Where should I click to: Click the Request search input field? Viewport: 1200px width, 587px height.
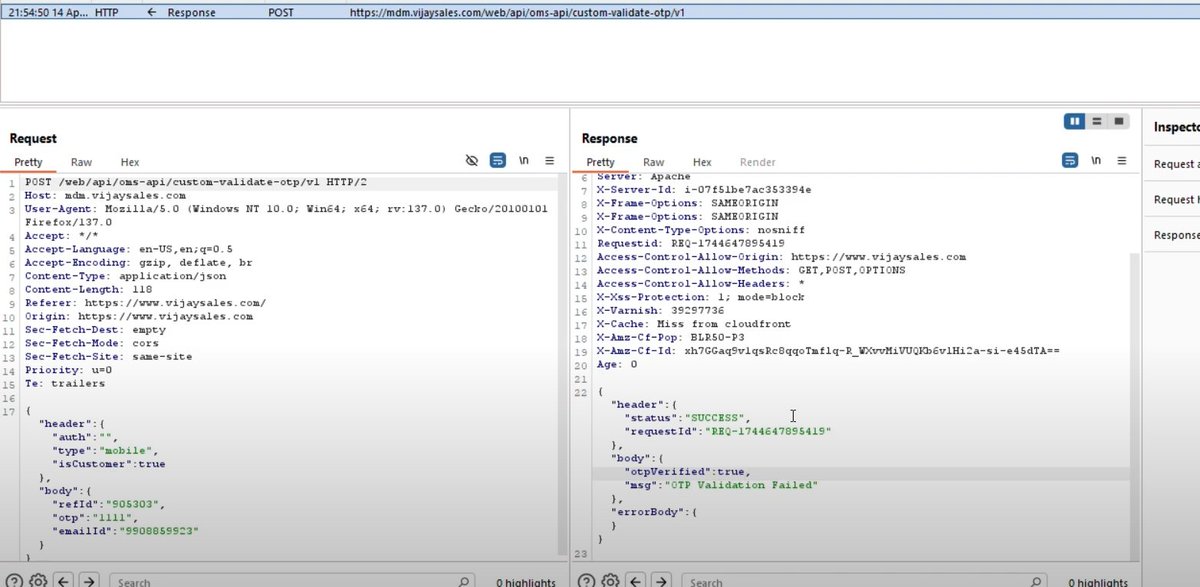(x=293, y=581)
